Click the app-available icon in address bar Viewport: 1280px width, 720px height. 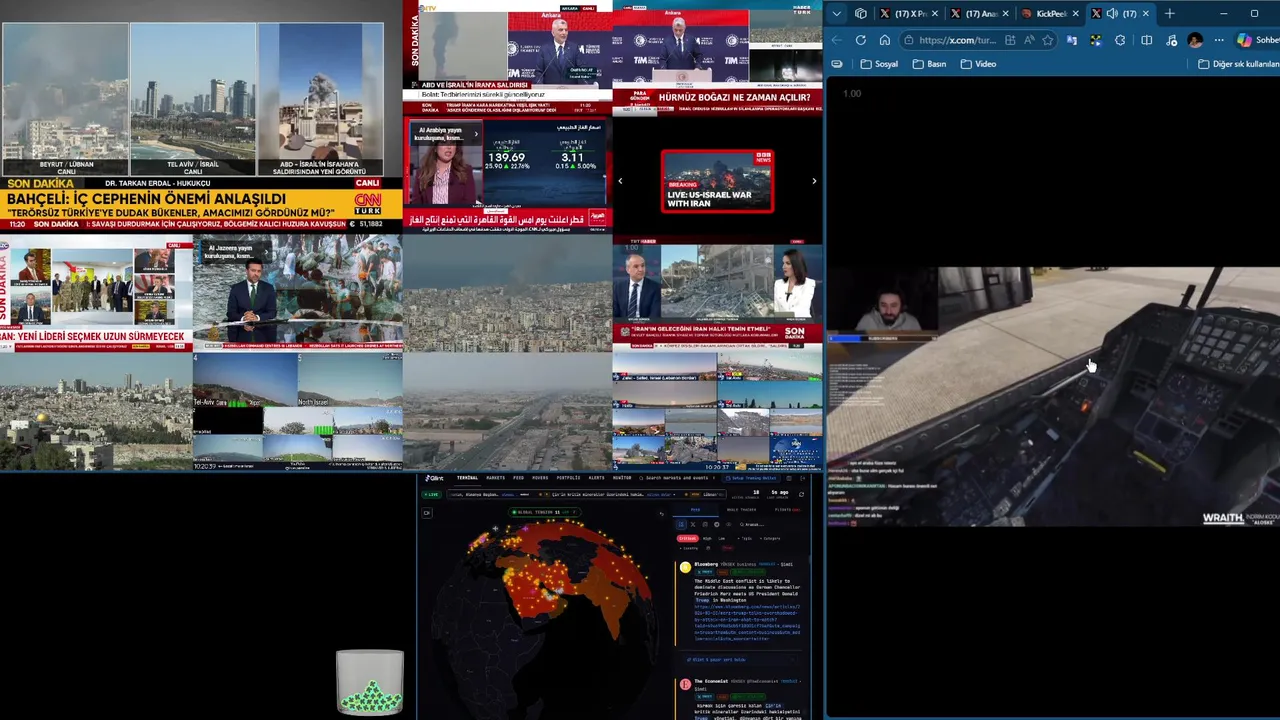point(1010,40)
